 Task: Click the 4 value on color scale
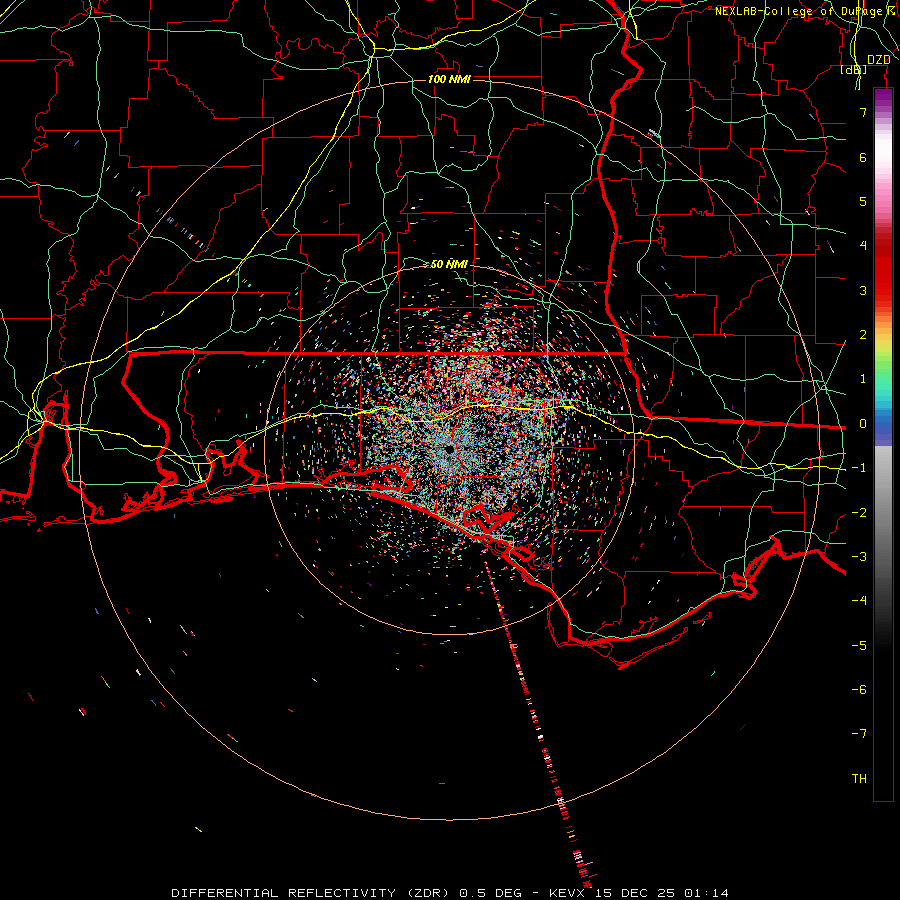click(863, 246)
